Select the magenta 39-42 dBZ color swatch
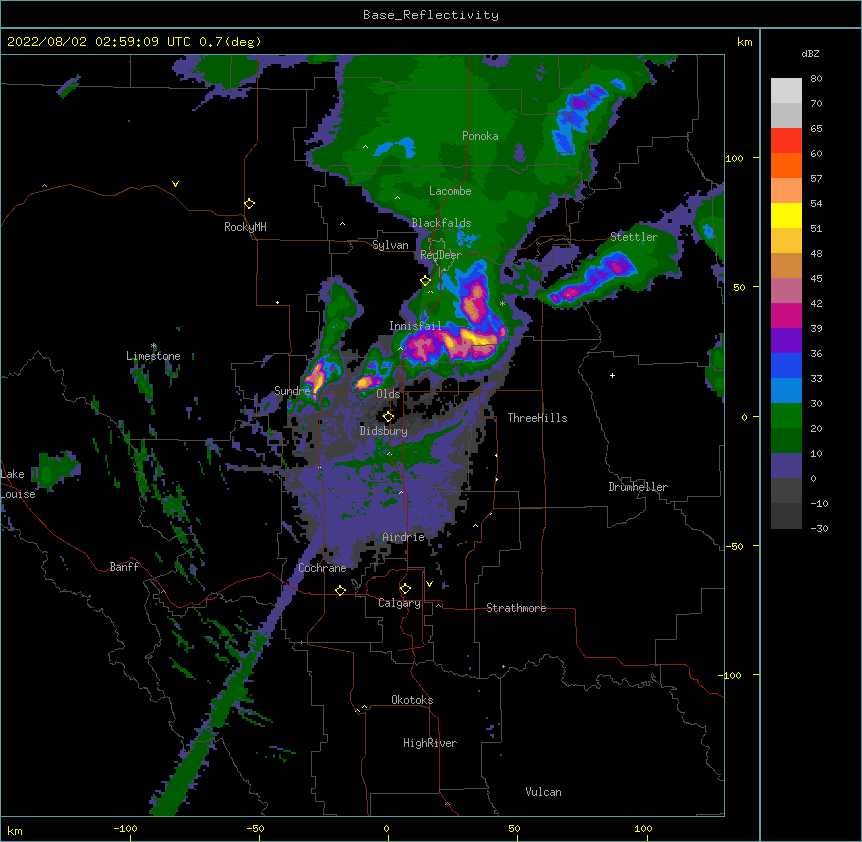Viewport: 862px width, 842px height. pos(786,315)
